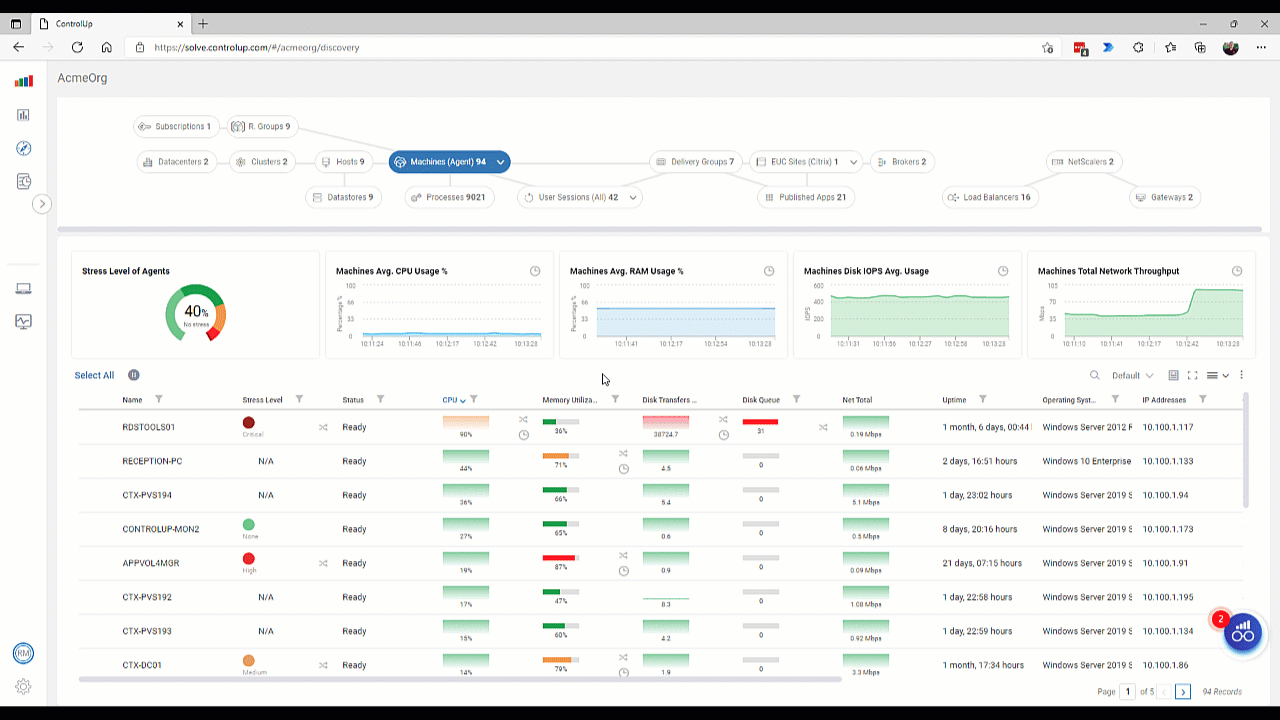
Task: Select the Brokers 2 node
Action: coord(901,161)
